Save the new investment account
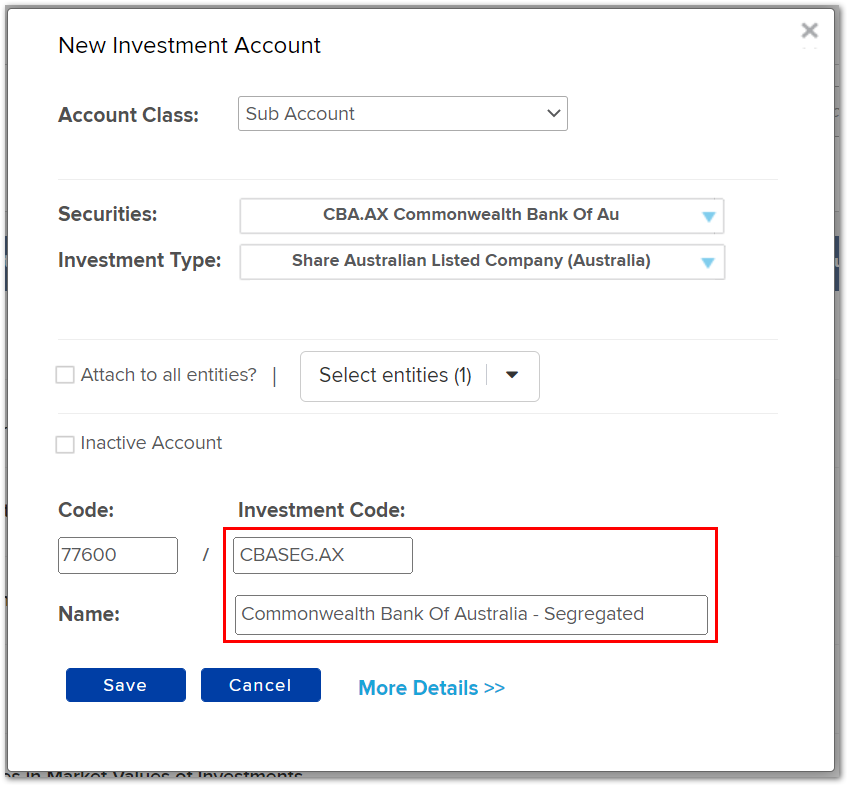 click(125, 685)
